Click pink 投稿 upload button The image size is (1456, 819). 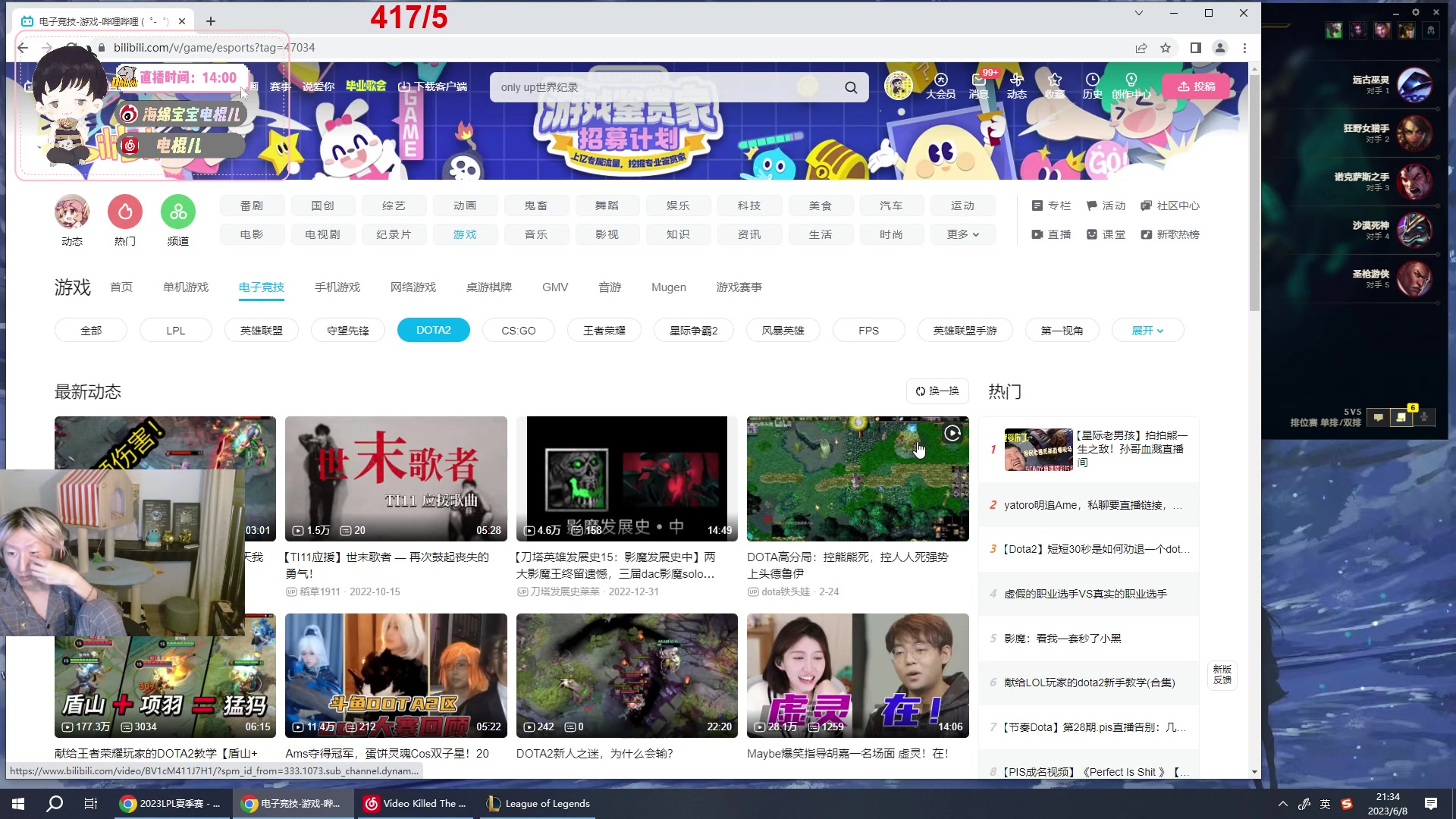point(1196,86)
